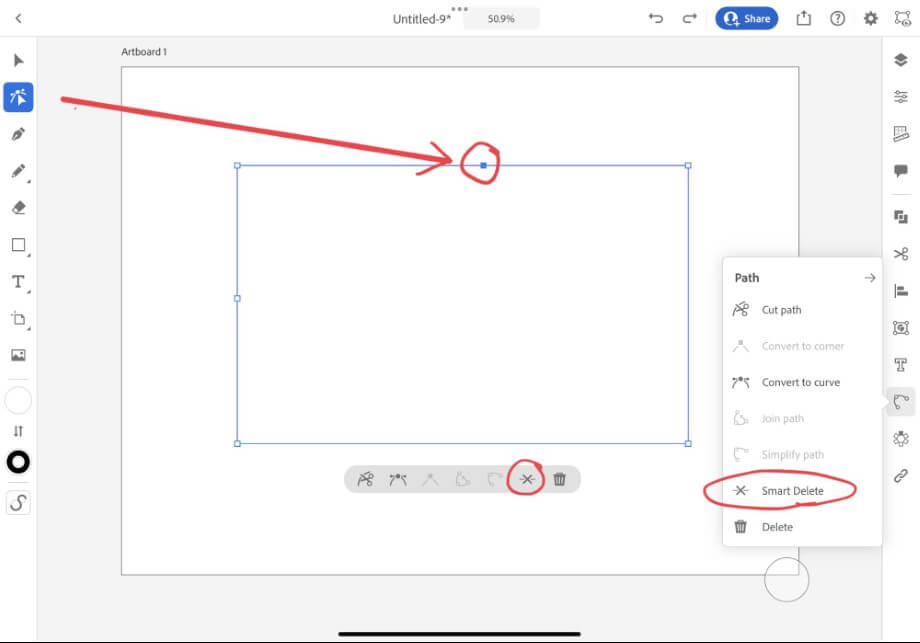The image size is (920, 643).
Task: Tap Smart Delete in floating toolbar
Action: pyautogui.click(x=527, y=479)
